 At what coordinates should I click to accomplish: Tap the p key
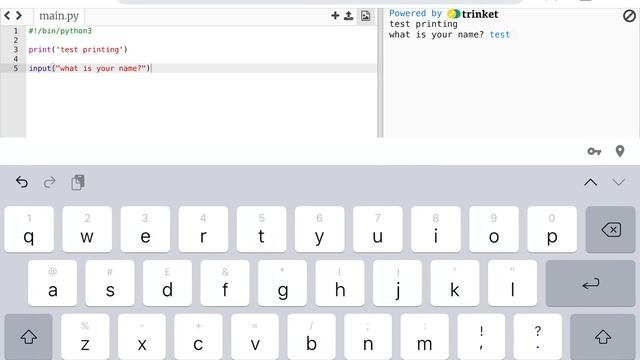pos(552,229)
